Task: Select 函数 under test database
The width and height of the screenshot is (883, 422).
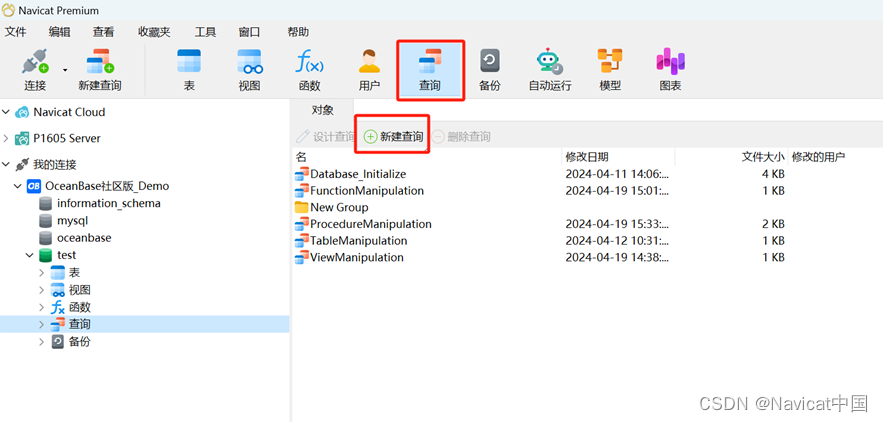Action: click(79, 308)
